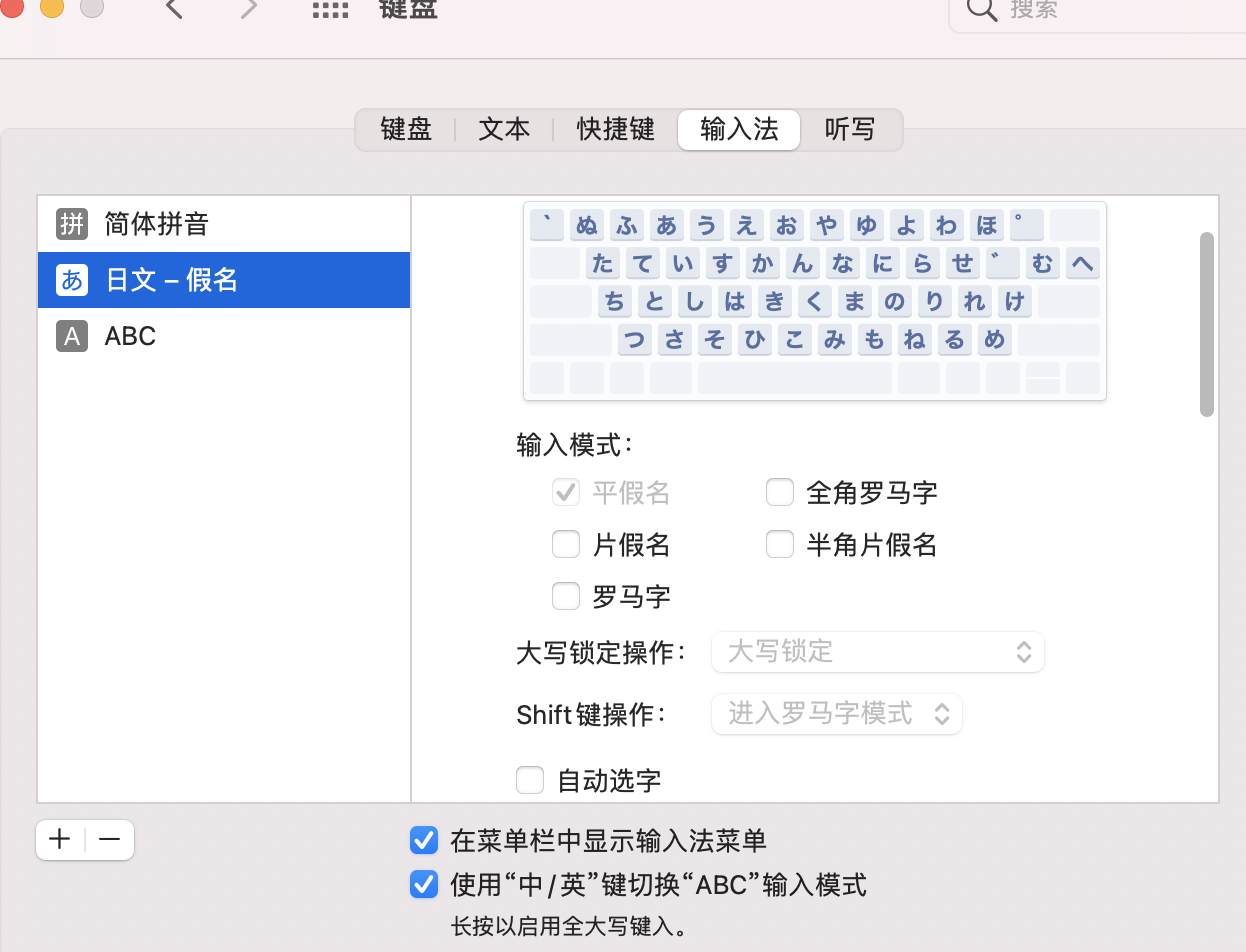The image size is (1246, 952).
Task: Click the vertical scrollbar in settings pane
Action: [1207, 325]
